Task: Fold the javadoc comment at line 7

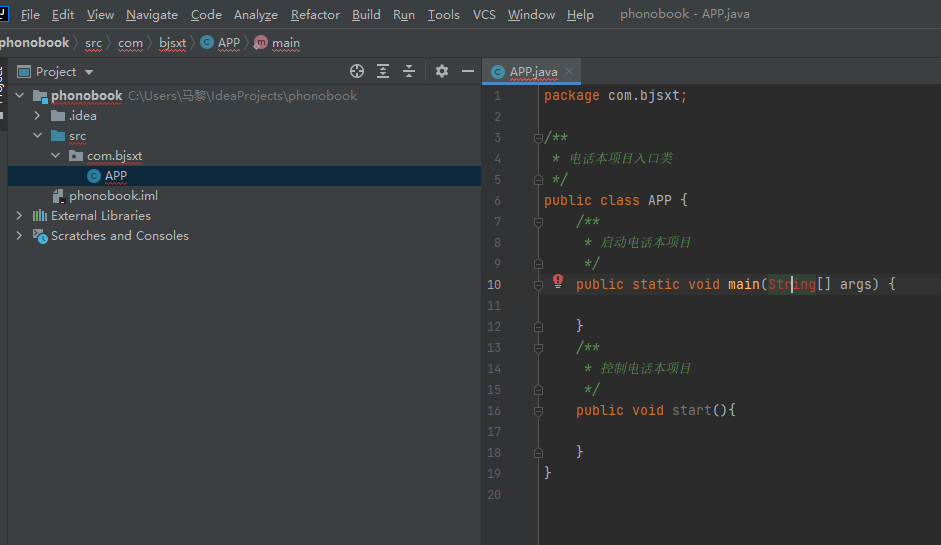Action: [538, 222]
